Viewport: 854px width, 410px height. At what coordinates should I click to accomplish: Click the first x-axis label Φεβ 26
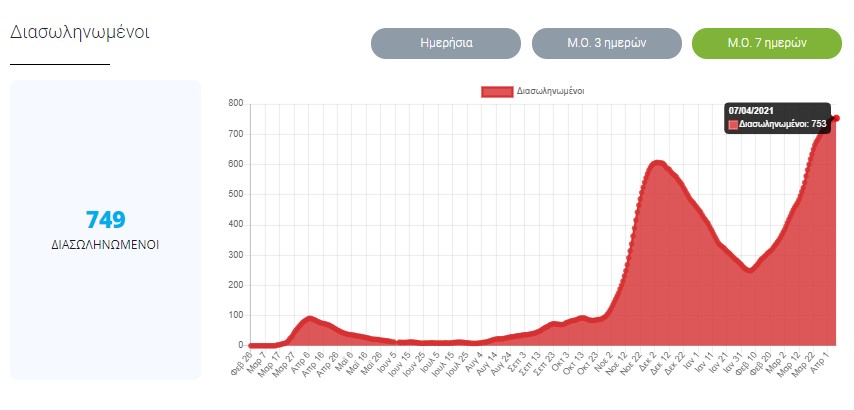click(x=242, y=362)
